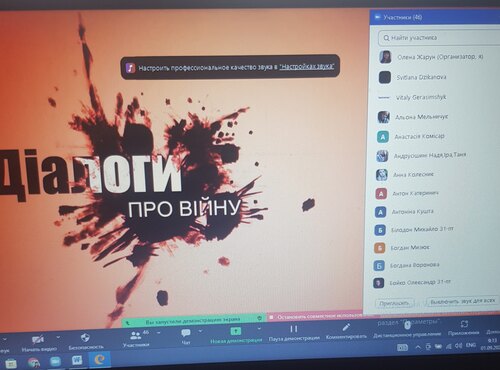Click the green Новая демонстрация share icon
500x370 pixels.
(x=236, y=331)
